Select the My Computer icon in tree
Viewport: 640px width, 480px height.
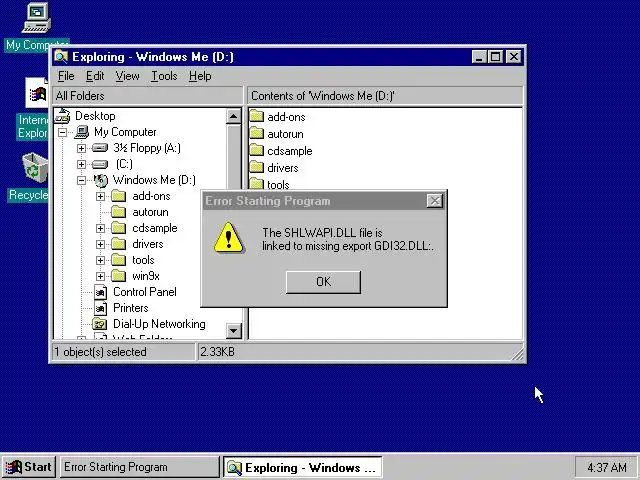pos(82,132)
